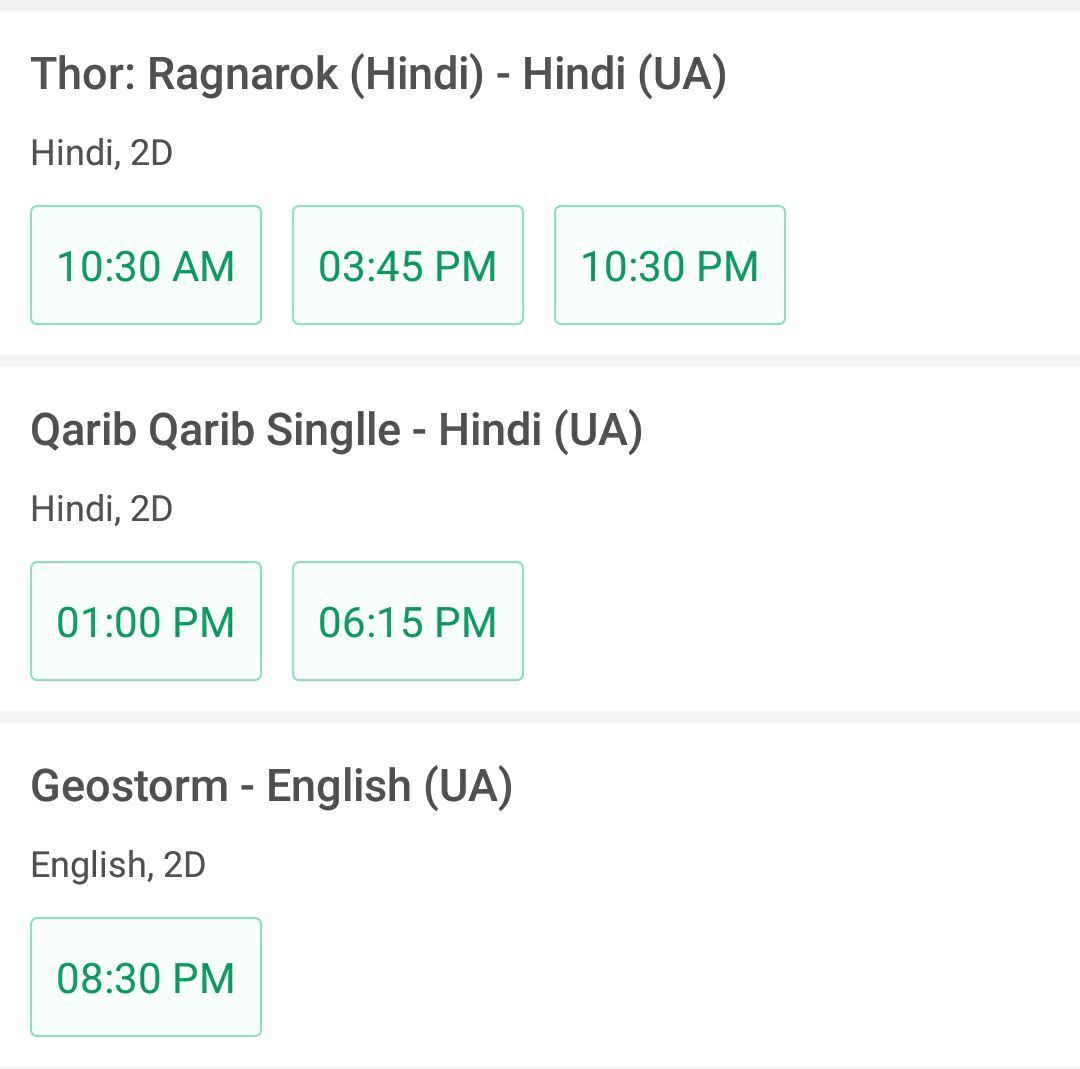Viewport: 1080px width, 1069px height.
Task: Book the 10:30 PM Thor: Ragnarok show
Action: (669, 265)
